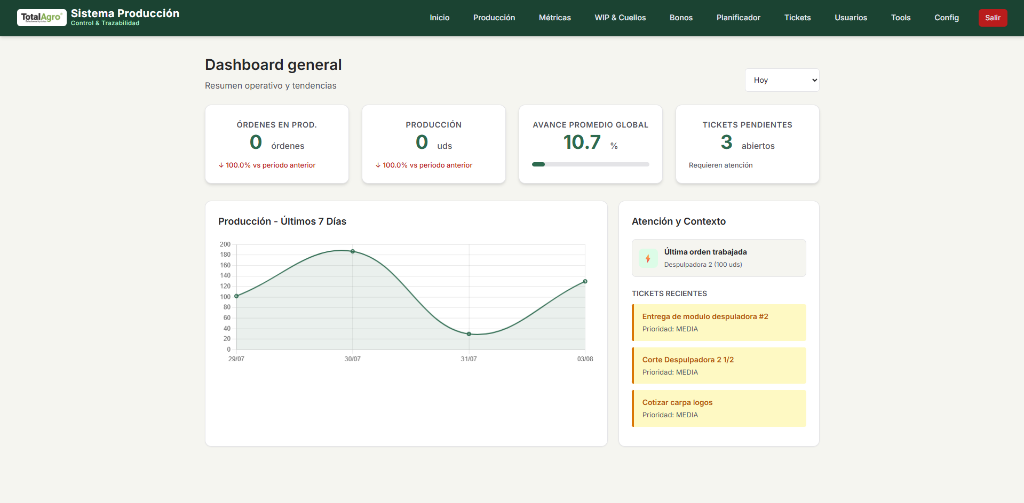The width and height of the screenshot is (1024, 503).
Task: Go to Usuarios in the navbar
Action: pyautogui.click(x=851, y=18)
